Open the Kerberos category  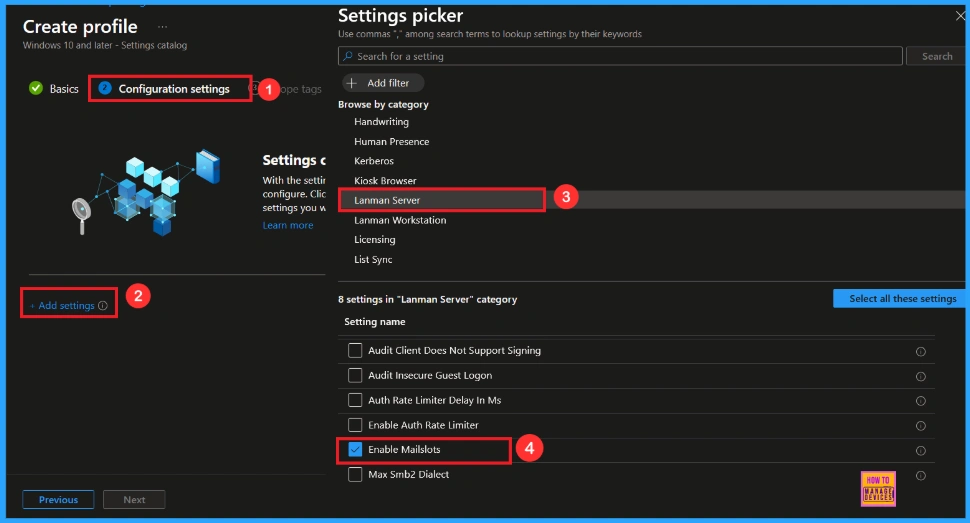374,161
